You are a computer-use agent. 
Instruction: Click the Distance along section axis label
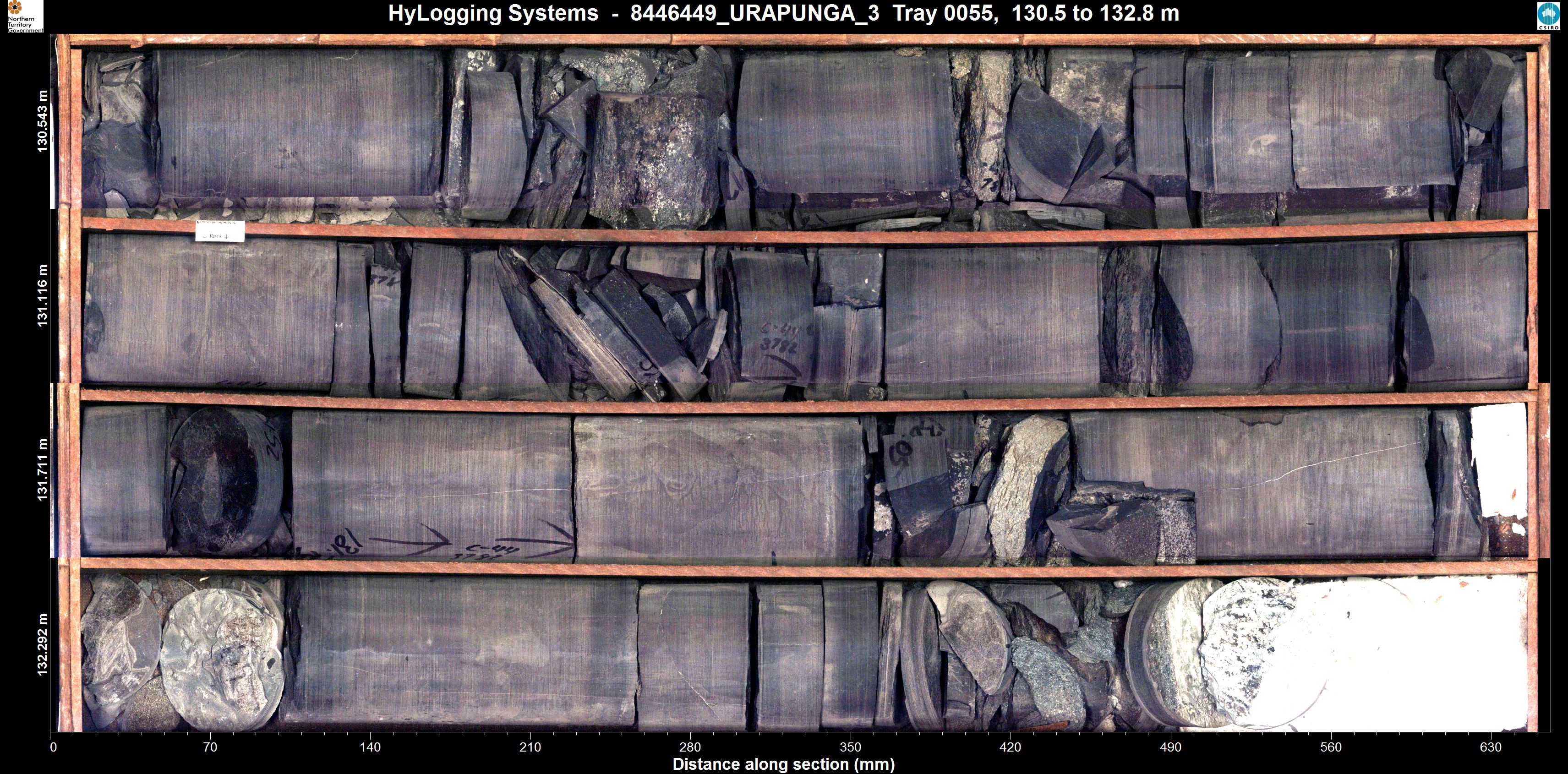coord(783,764)
